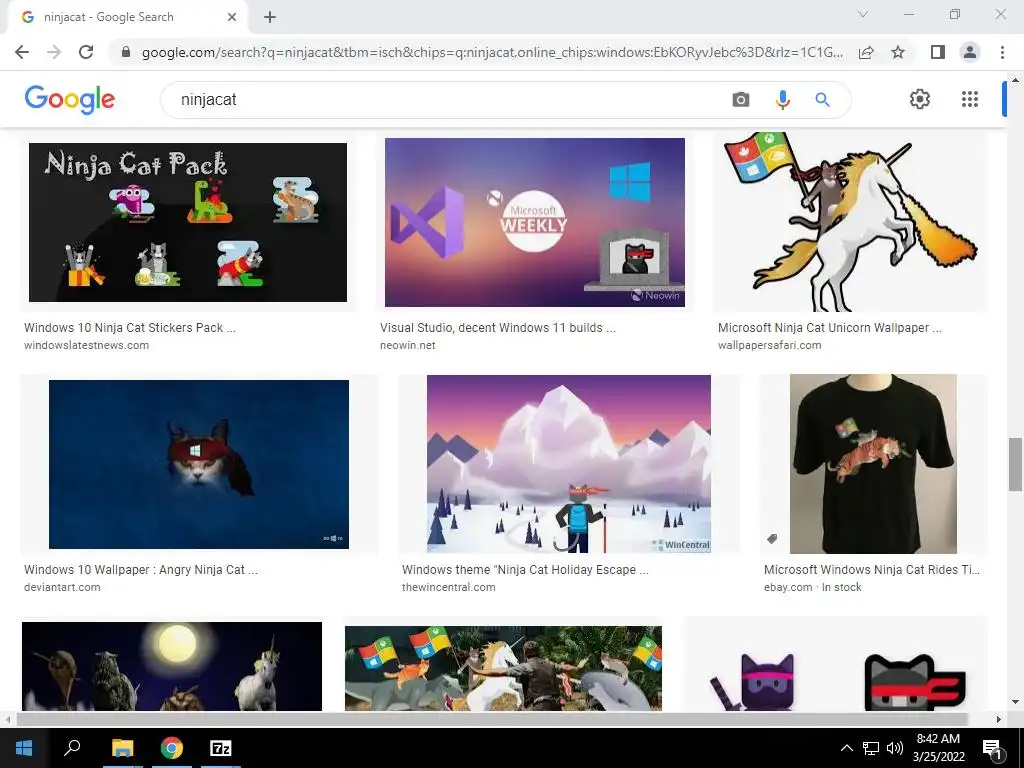Open the tab search chevron in title bar
The width and height of the screenshot is (1024, 768).
pyautogui.click(x=863, y=14)
